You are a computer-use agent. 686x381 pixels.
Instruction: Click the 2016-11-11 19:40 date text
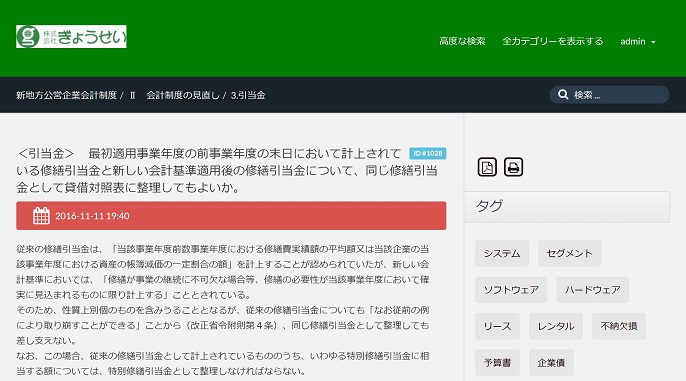(x=92, y=216)
